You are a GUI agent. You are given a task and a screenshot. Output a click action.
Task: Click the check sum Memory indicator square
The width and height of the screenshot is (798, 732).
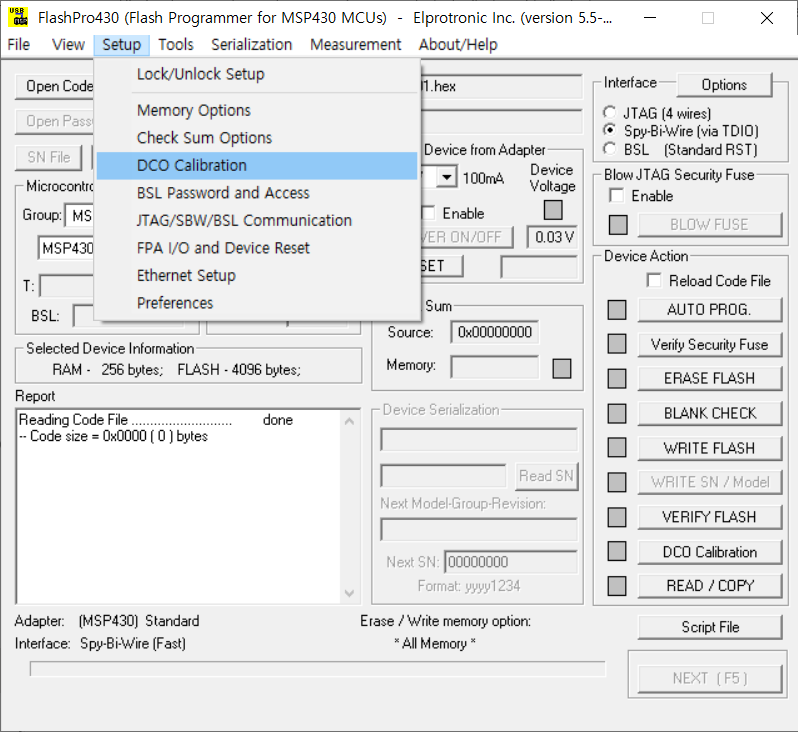pyautogui.click(x=561, y=369)
